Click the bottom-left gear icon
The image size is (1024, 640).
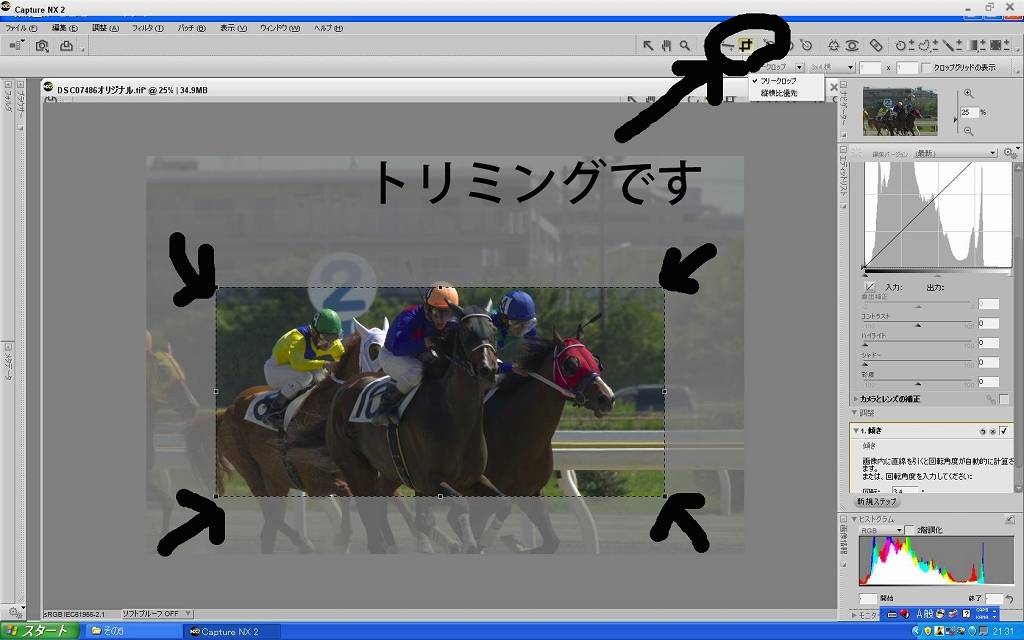coord(14,612)
